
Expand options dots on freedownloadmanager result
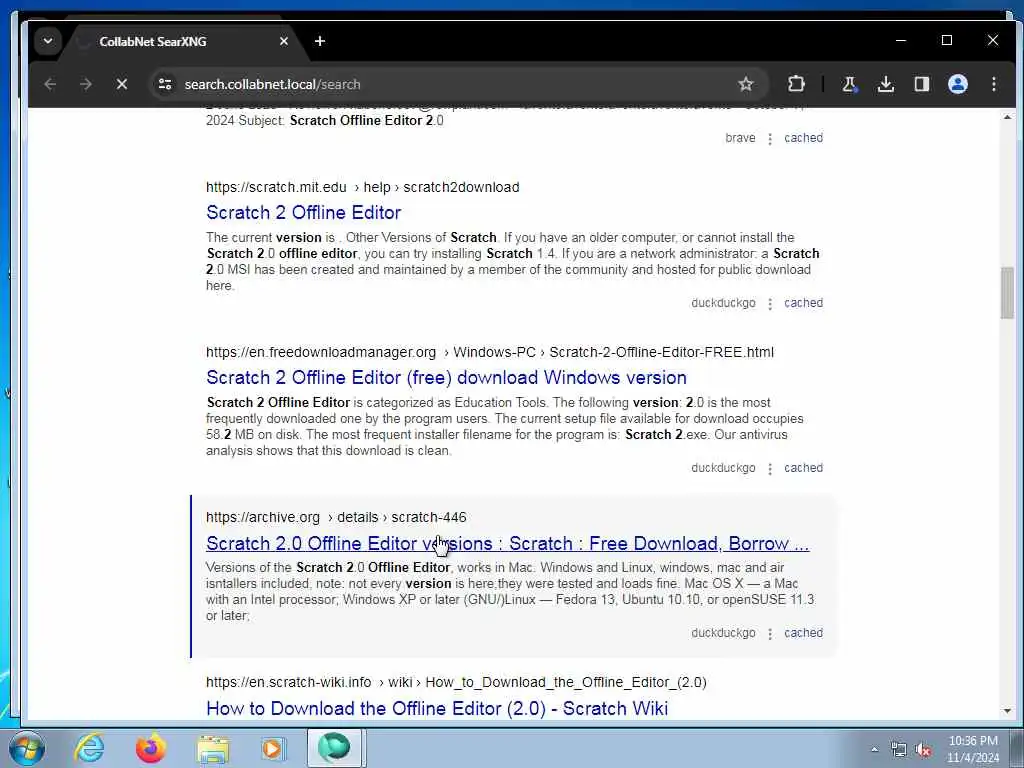click(x=770, y=469)
